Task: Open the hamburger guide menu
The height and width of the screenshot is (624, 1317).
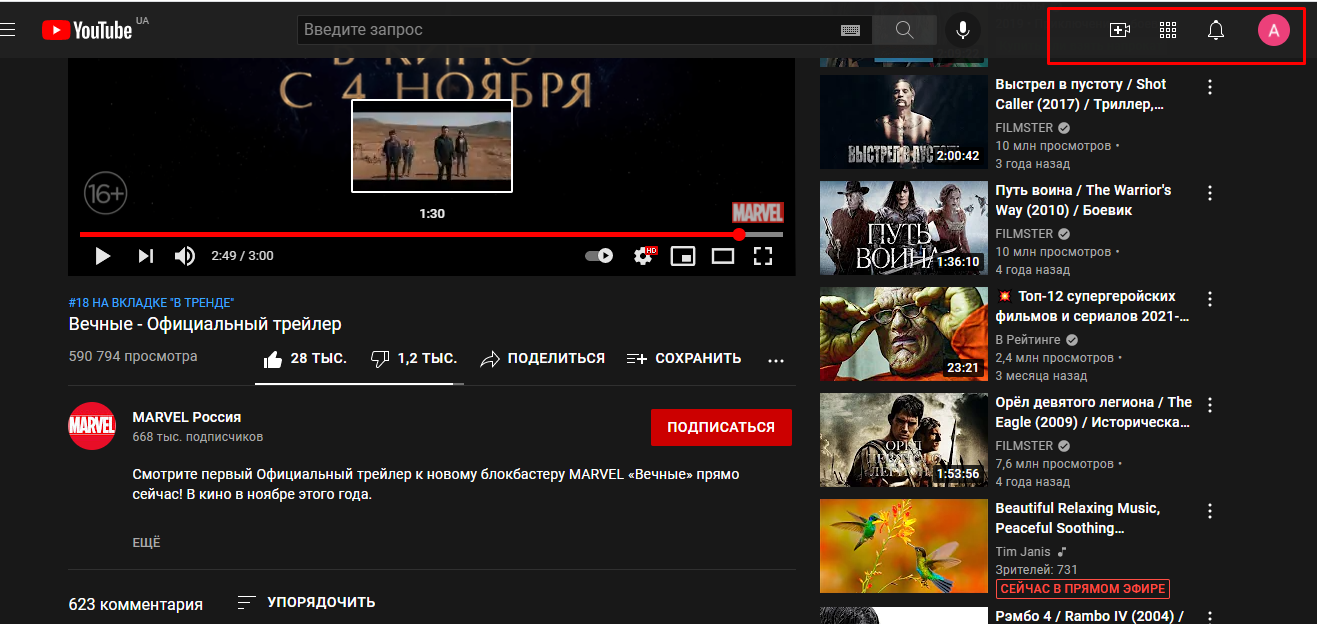Action: tap(7, 30)
